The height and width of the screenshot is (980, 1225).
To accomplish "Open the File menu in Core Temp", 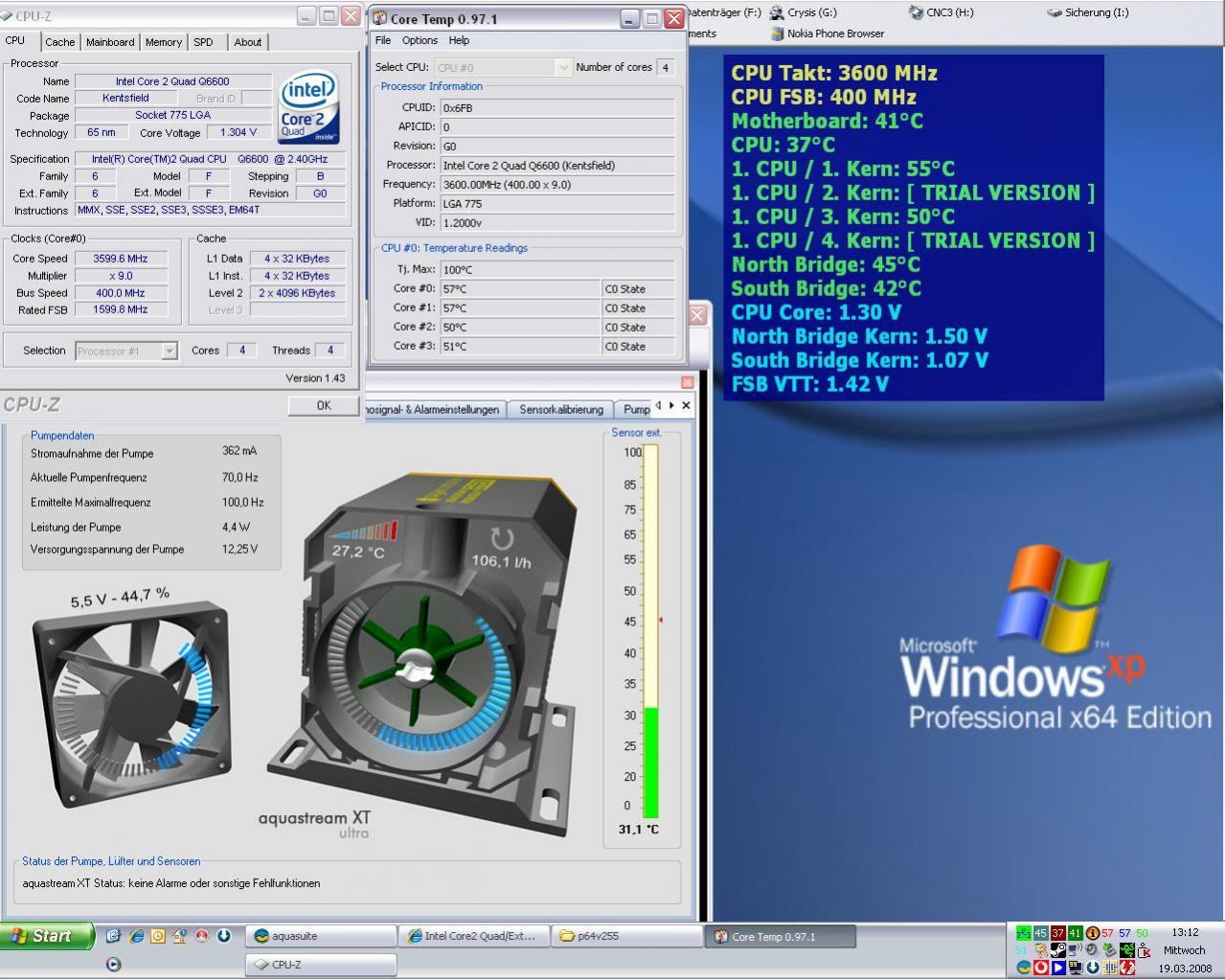I will (383, 40).
